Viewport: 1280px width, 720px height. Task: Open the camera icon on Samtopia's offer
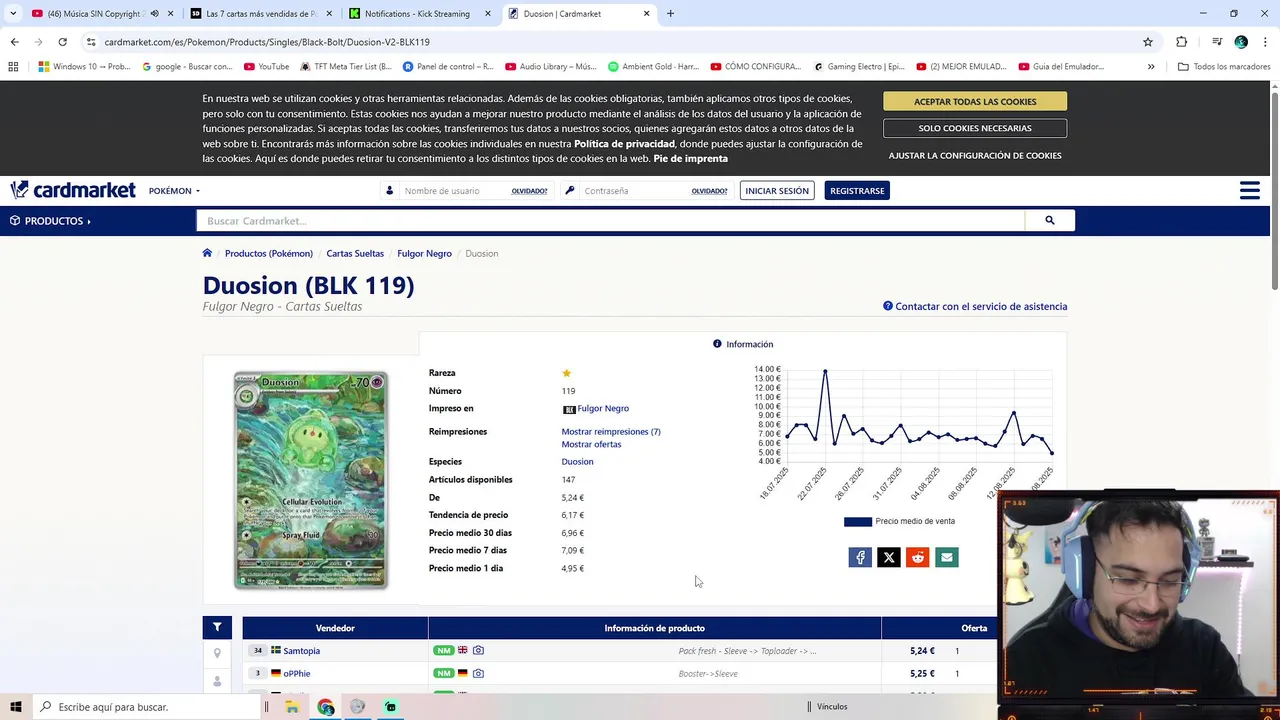click(x=478, y=651)
